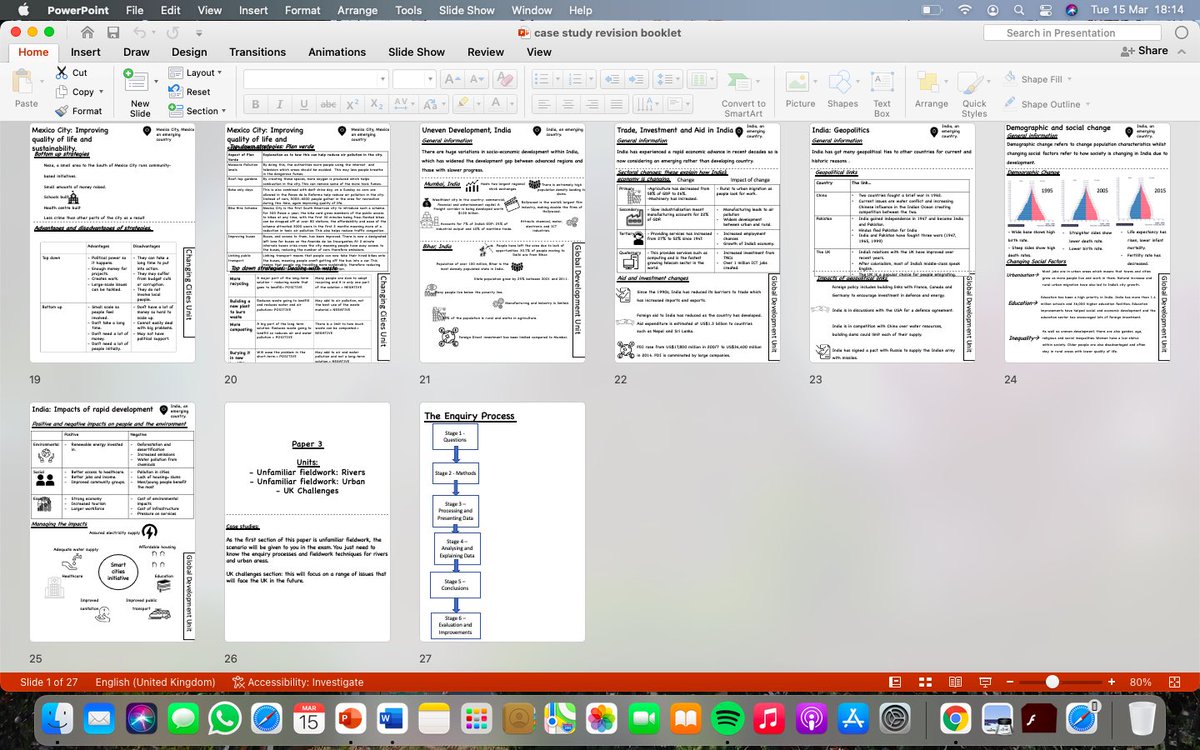Click the New Slide icon
This screenshot has height=750, width=1200.
tap(136, 80)
